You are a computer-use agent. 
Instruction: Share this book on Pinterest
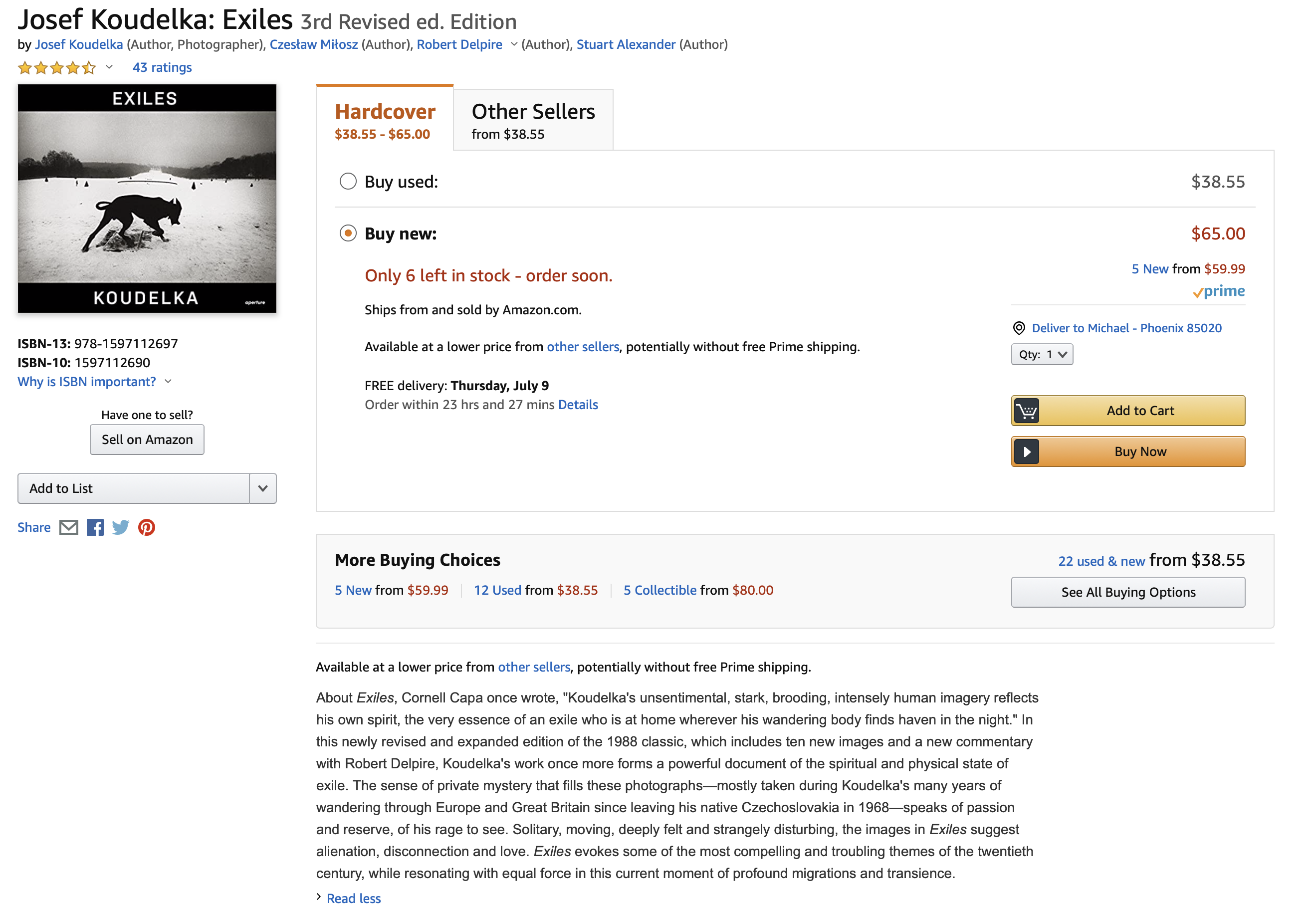point(147,527)
